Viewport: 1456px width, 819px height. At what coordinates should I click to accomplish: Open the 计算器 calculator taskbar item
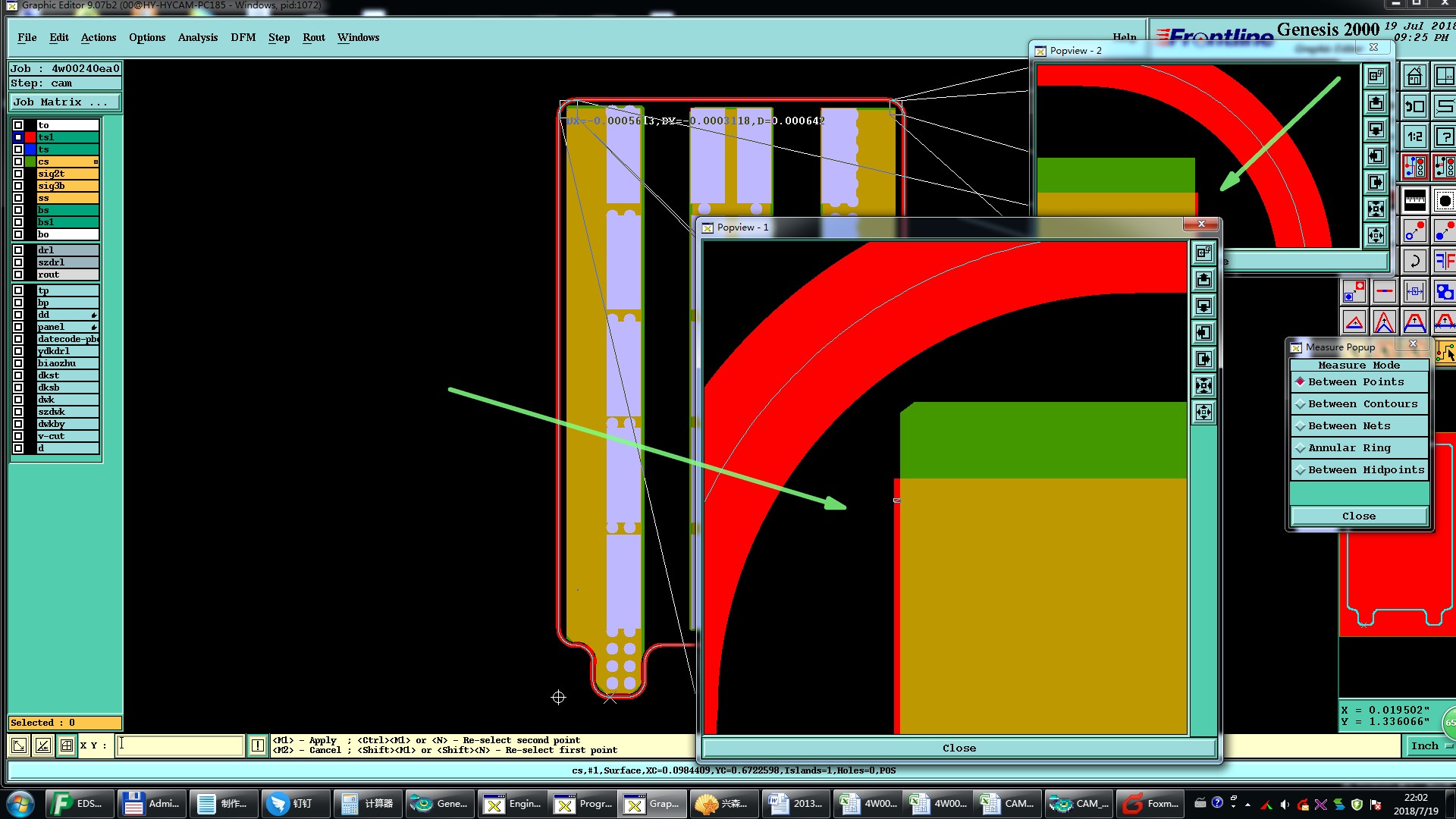(367, 803)
